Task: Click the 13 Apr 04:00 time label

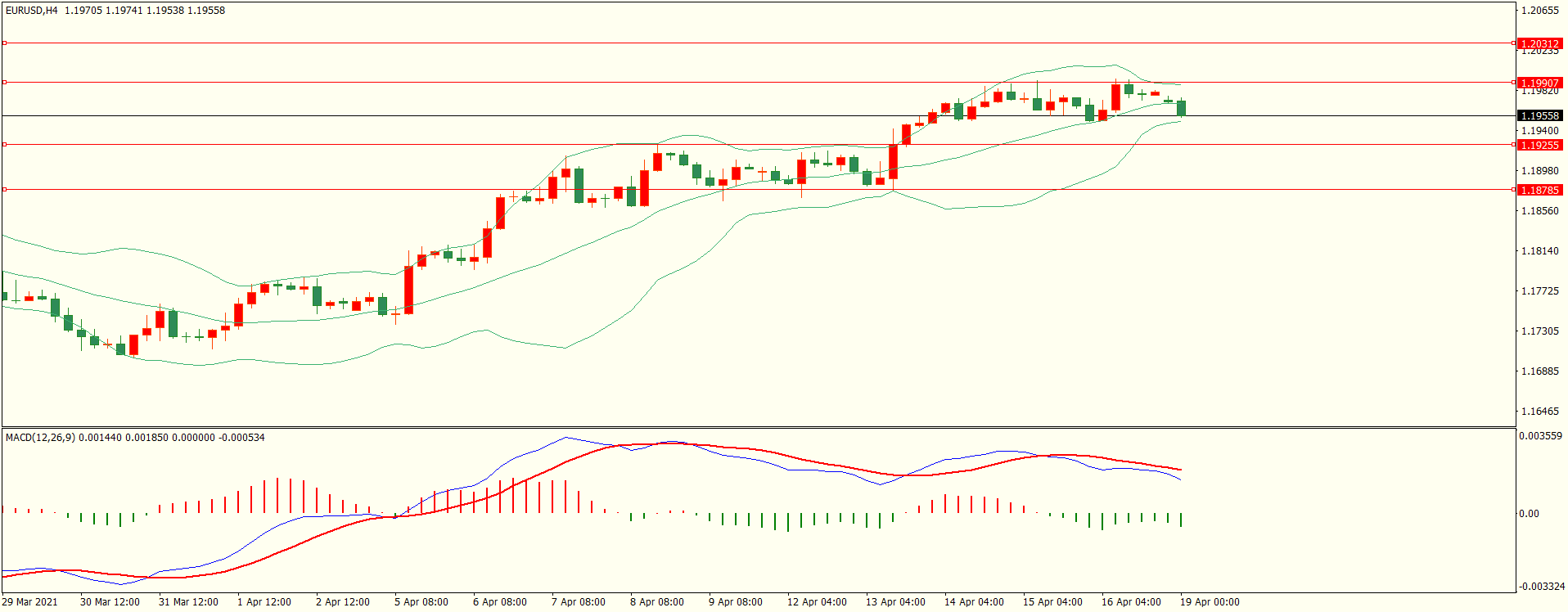Action: [895, 602]
